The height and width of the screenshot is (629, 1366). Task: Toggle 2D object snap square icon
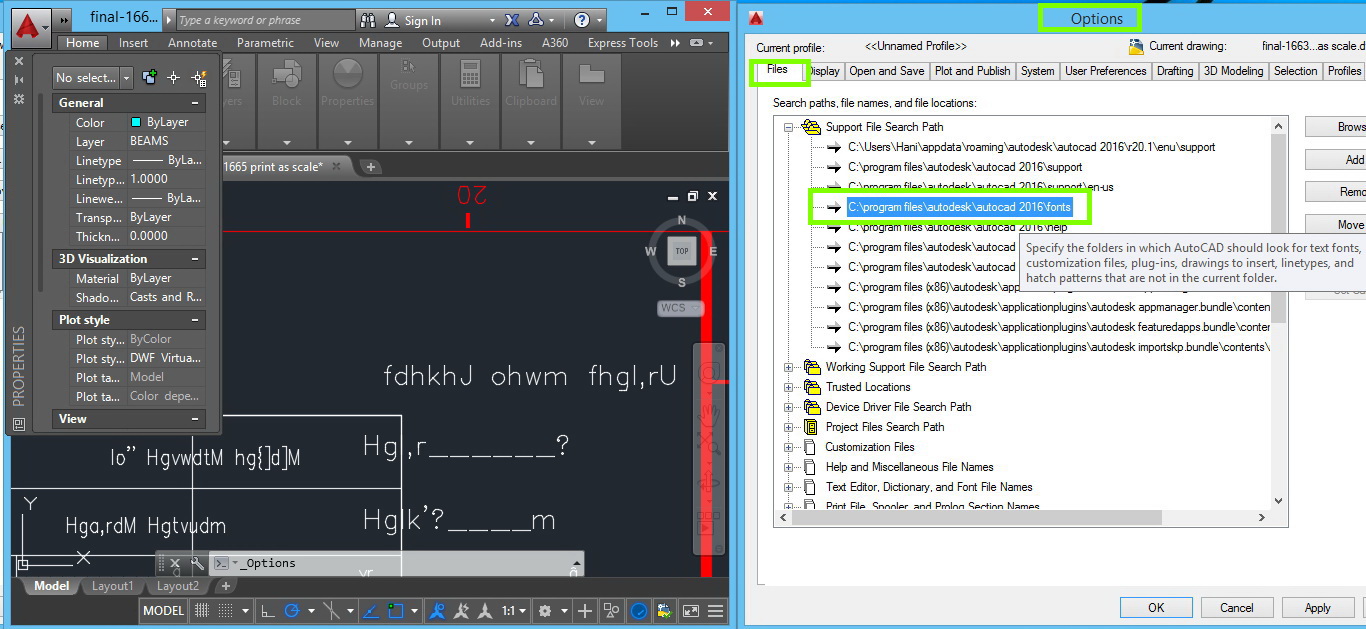tap(395, 611)
